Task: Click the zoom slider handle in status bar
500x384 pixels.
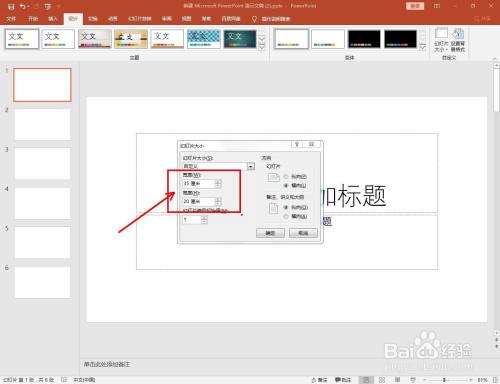Action: click(x=444, y=380)
